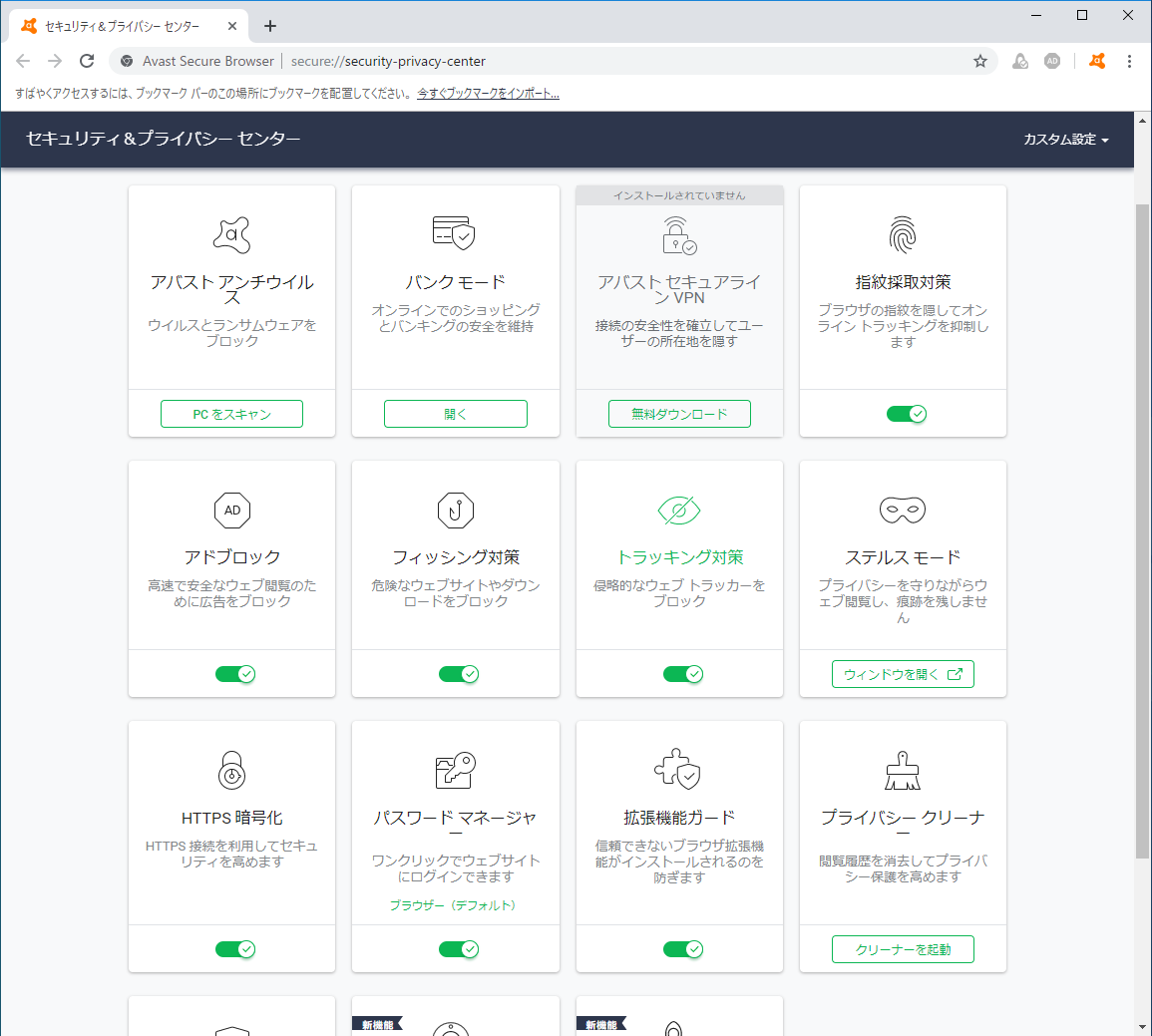This screenshot has width=1152, height=1036.
Task: Open the browser three-dot menu
Action: pyautogui.click(x=1129, y=61)
